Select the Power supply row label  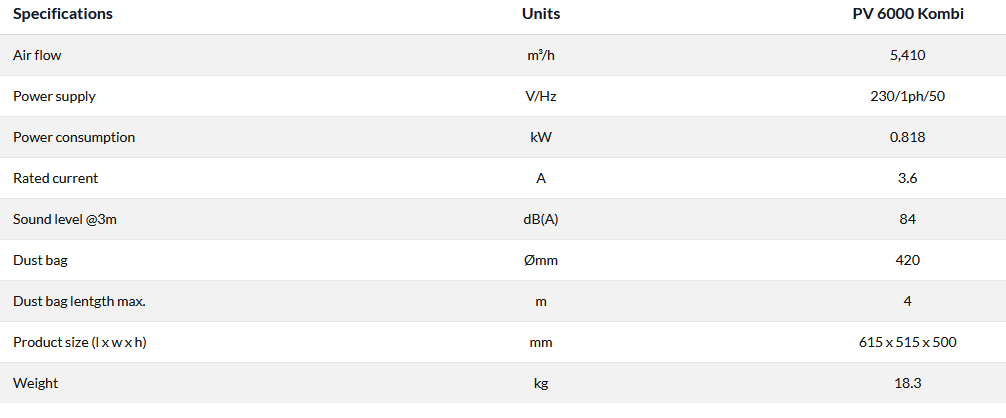54,96
